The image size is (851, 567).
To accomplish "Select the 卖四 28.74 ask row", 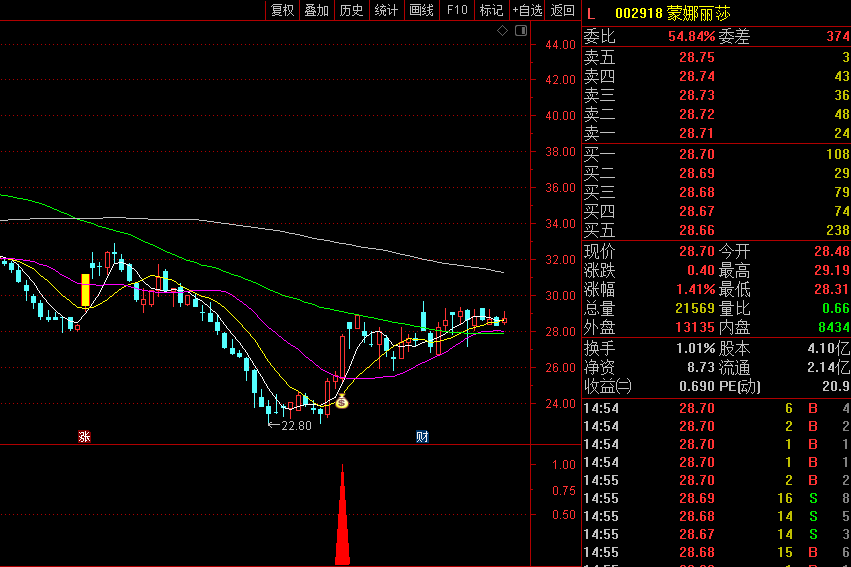I will click(x=716, y=77).
